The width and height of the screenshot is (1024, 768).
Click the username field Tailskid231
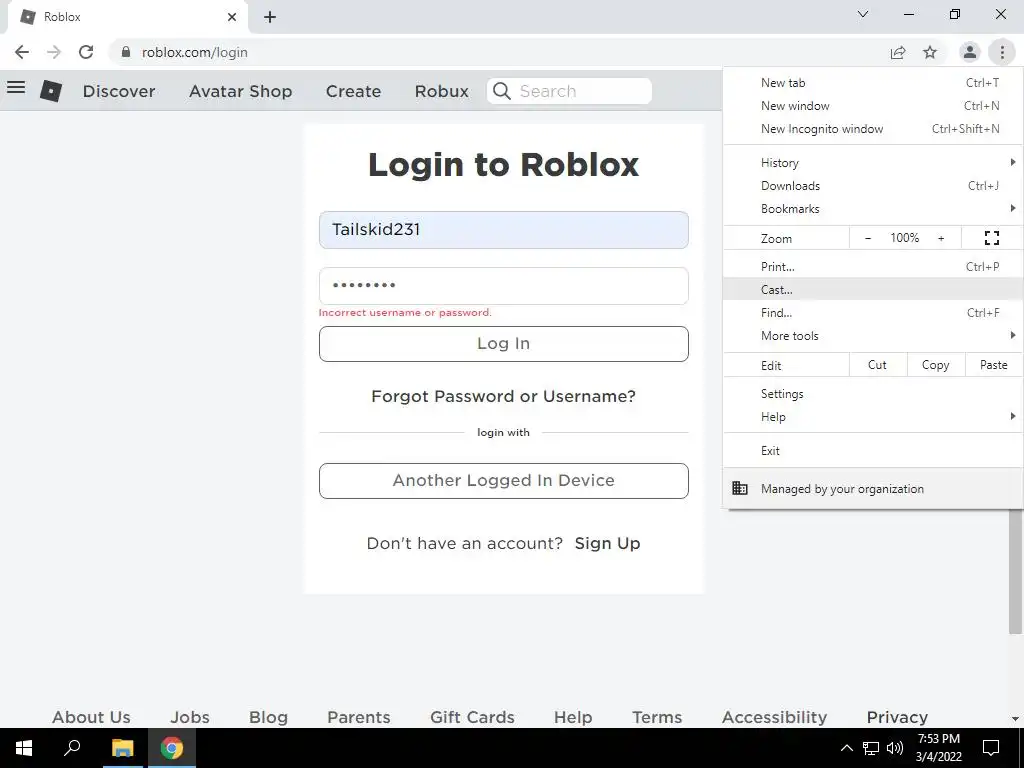coord(504,230)
